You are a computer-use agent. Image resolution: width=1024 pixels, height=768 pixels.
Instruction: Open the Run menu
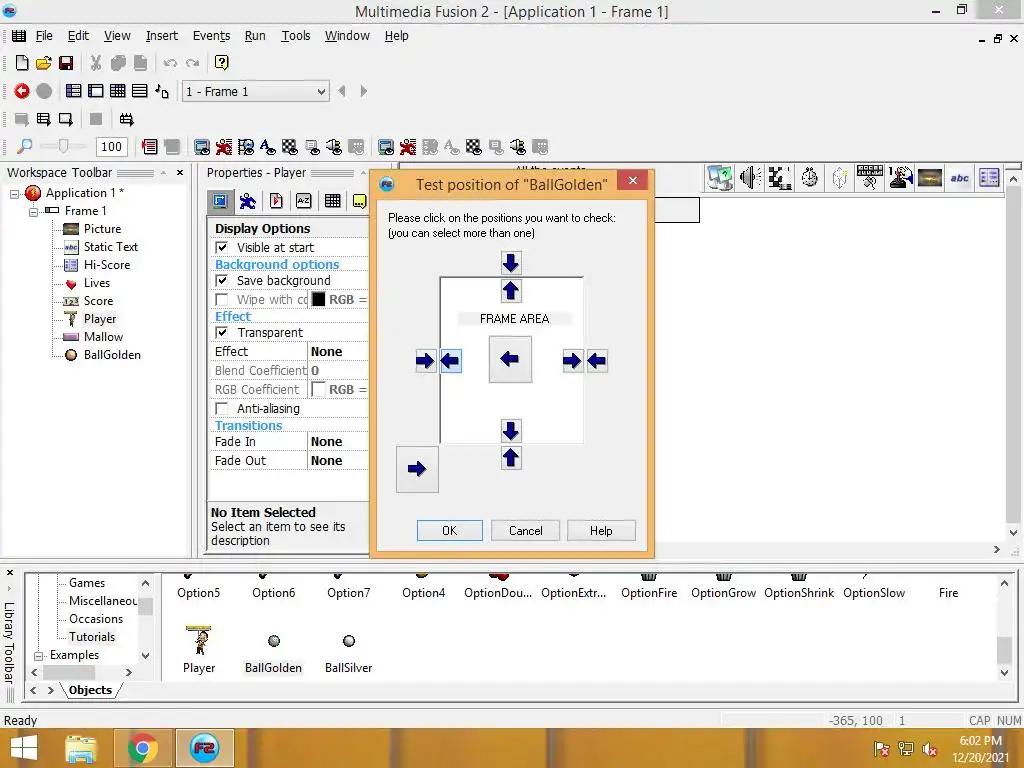coord(255,36)
